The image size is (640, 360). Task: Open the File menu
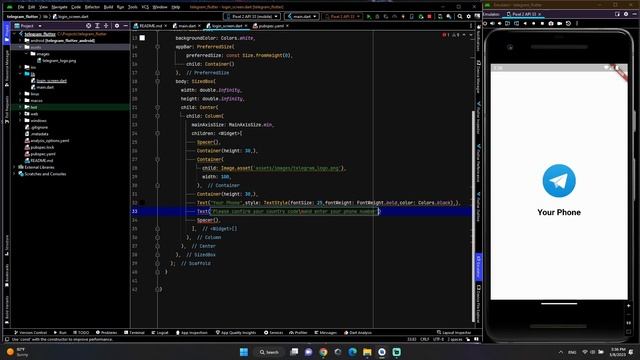click(x=21, y=7)
